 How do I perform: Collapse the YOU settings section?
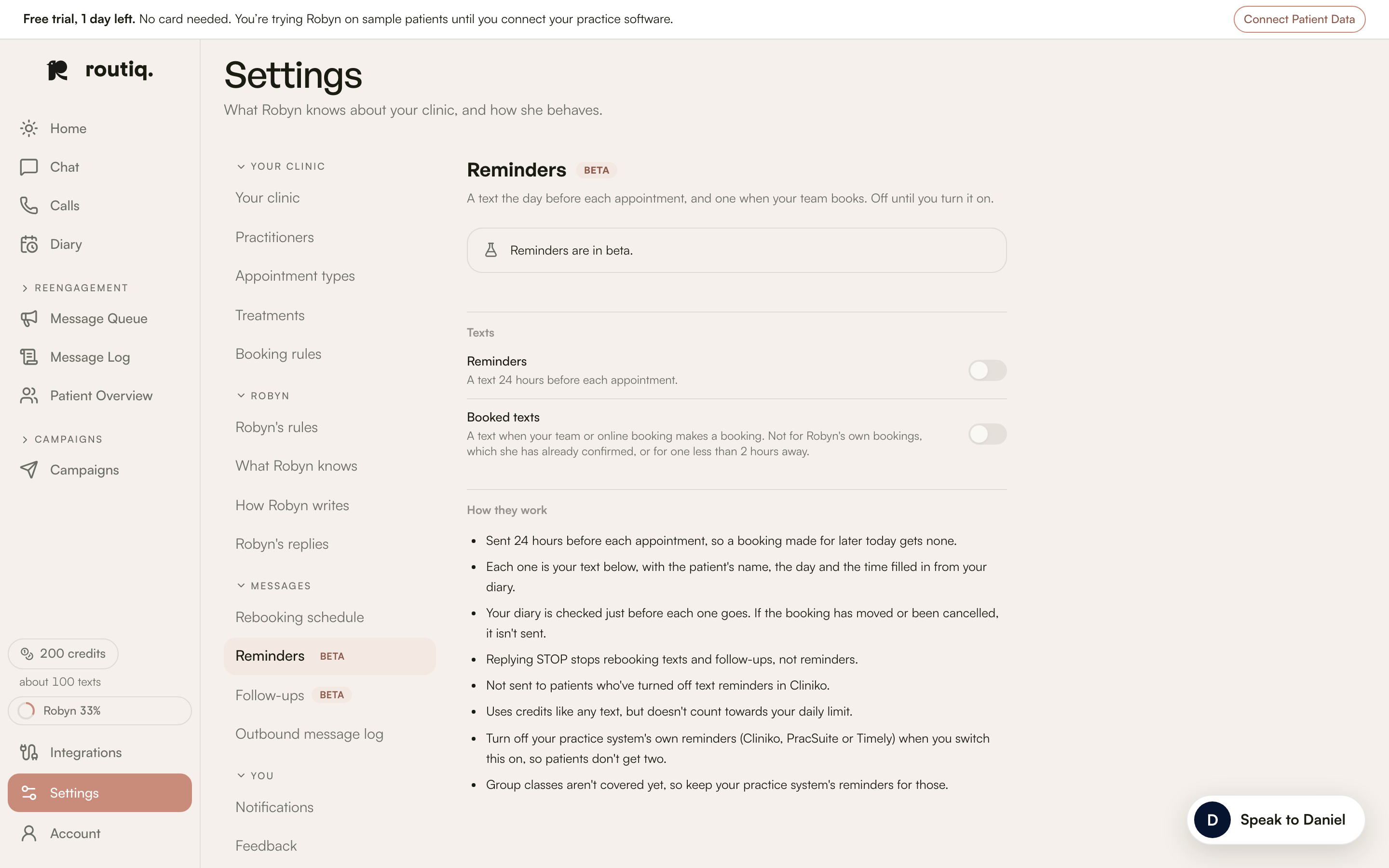coord(256,775)
